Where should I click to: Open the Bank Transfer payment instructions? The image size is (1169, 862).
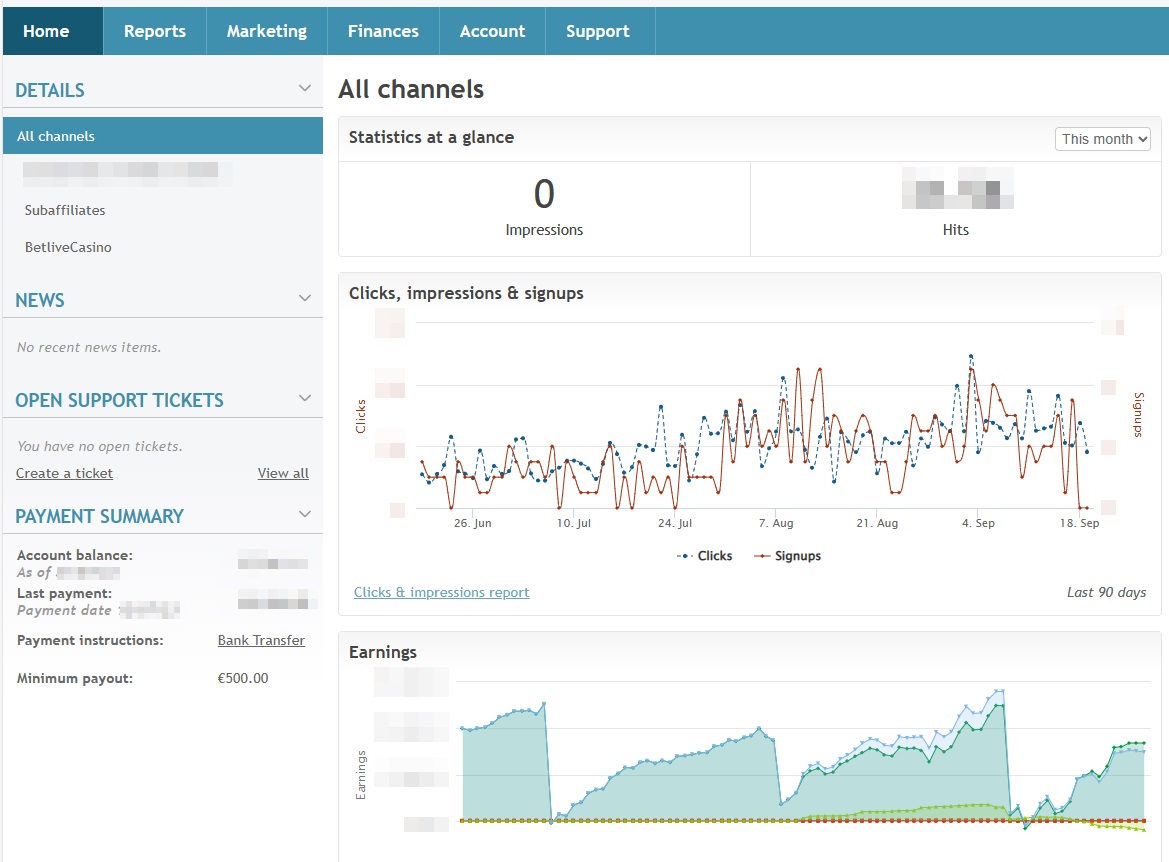261,640
